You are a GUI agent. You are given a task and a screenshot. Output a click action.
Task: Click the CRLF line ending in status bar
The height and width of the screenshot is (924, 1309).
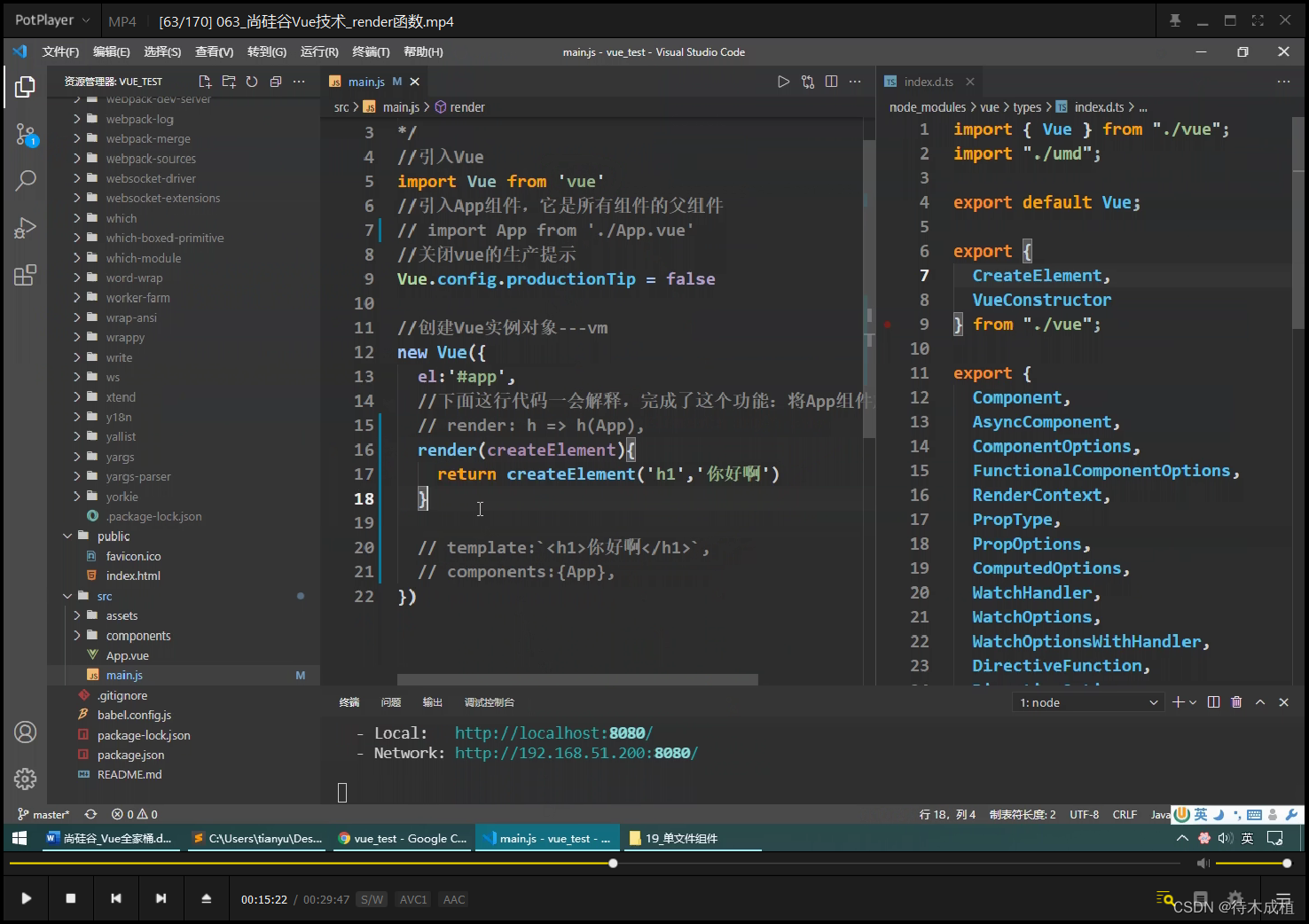point(1125,814)
